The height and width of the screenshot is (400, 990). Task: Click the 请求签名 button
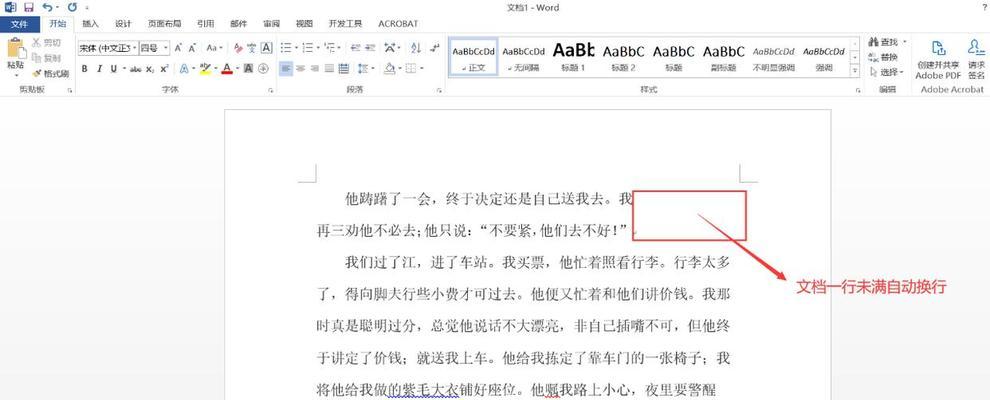(976, 58)
